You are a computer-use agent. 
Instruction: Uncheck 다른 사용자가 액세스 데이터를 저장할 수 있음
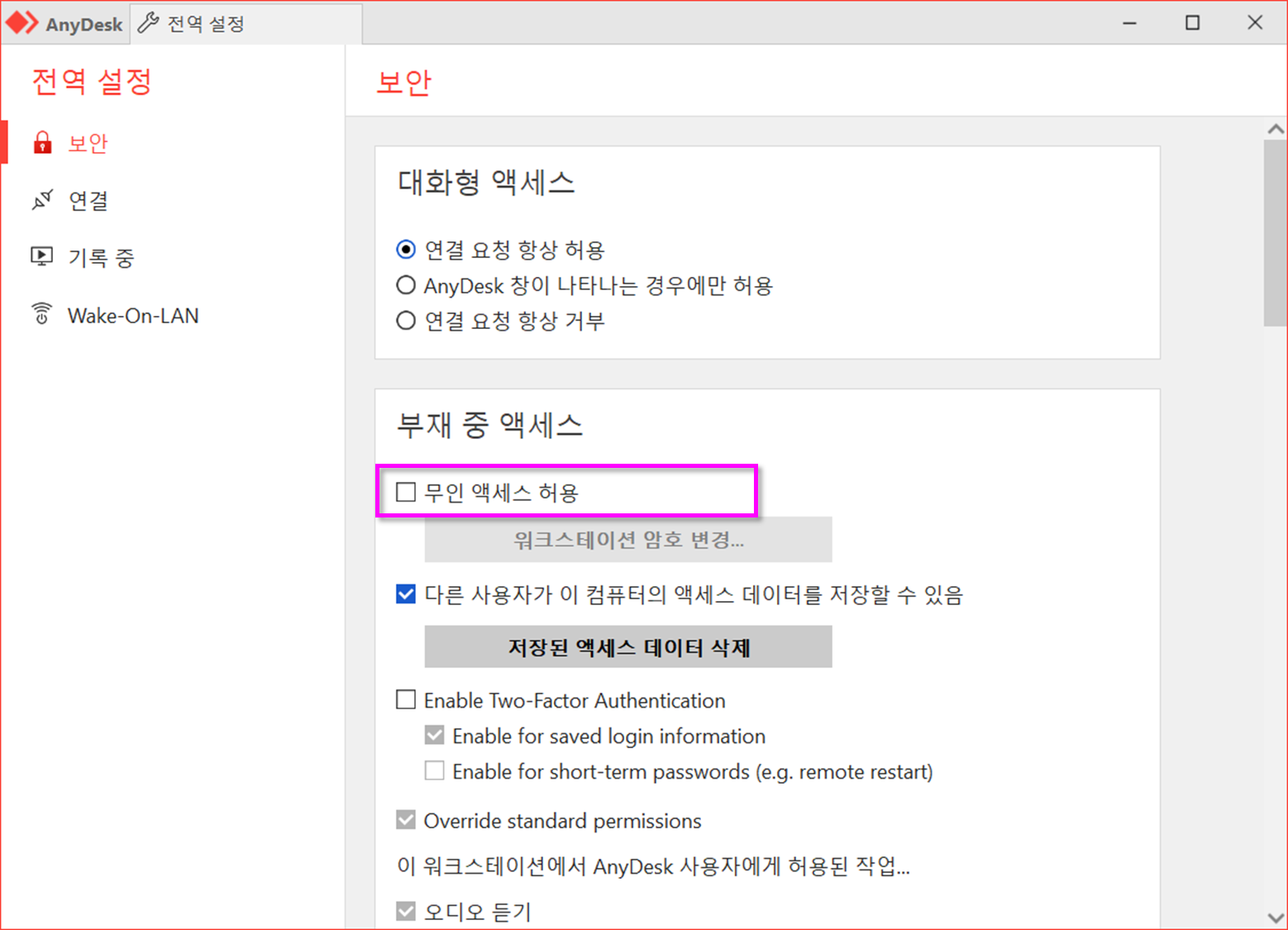[x=406, y=594]
